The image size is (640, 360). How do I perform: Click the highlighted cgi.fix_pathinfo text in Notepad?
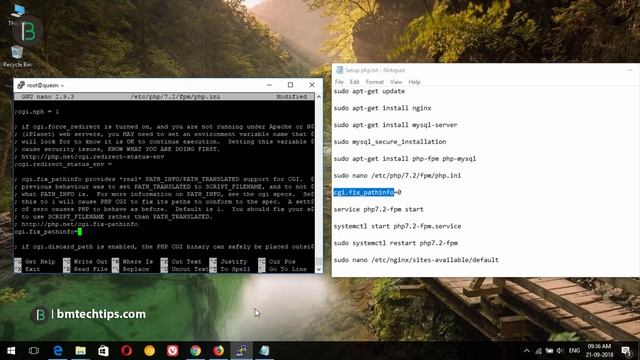(x=364, y=192)
